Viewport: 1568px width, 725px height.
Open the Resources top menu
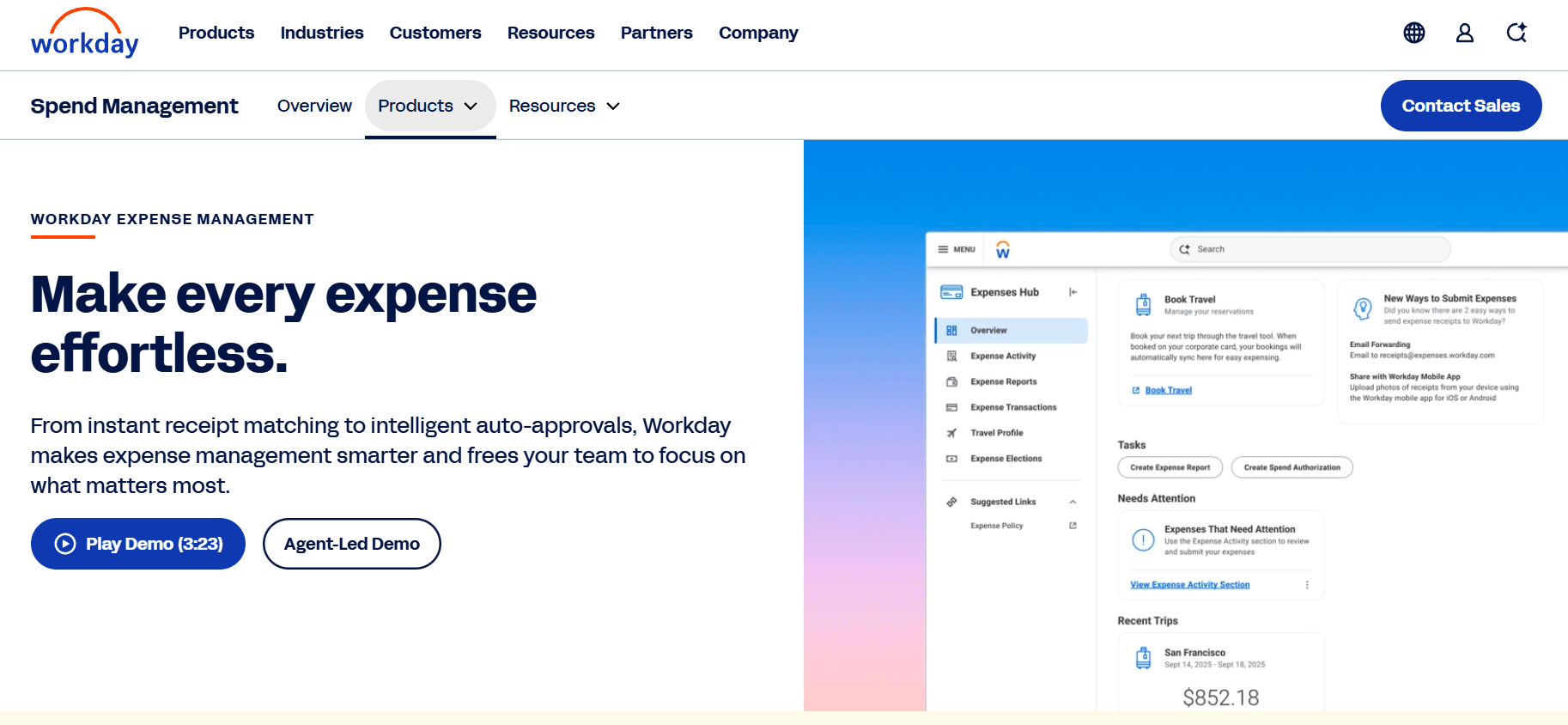click(551, 33)
